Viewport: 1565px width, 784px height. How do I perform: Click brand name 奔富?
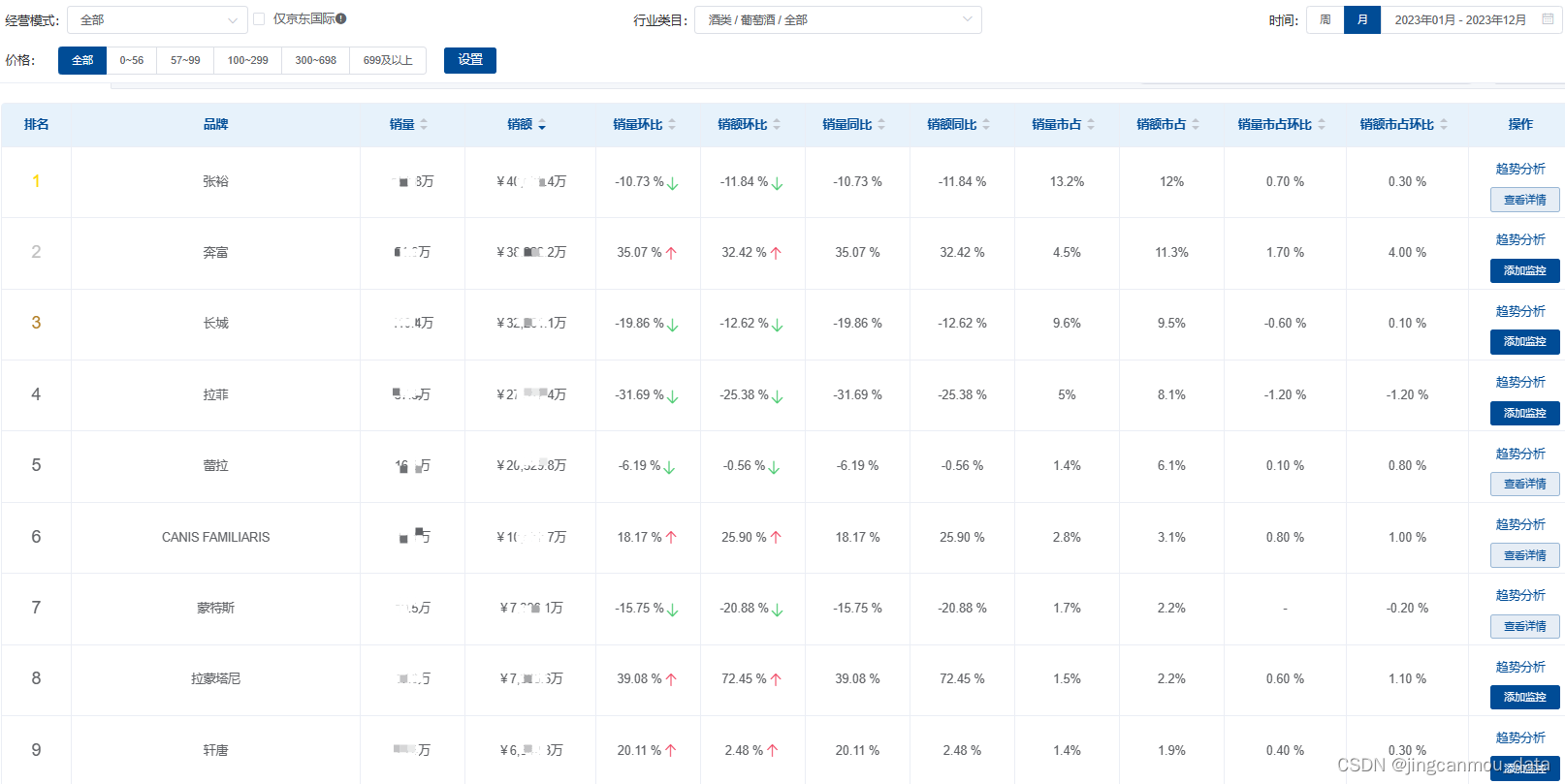pyautogui.click(x=215, y=252)
